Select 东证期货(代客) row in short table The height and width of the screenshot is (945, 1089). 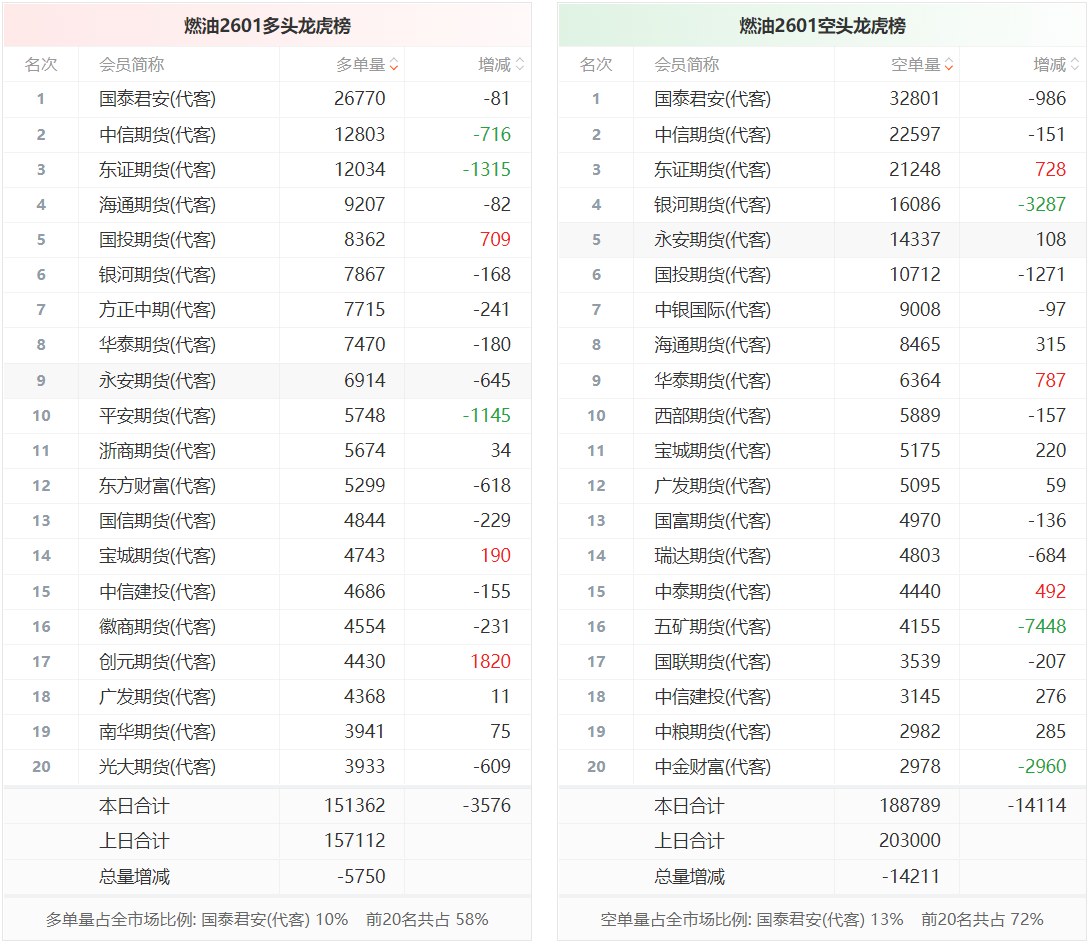[x=822, y=169]
